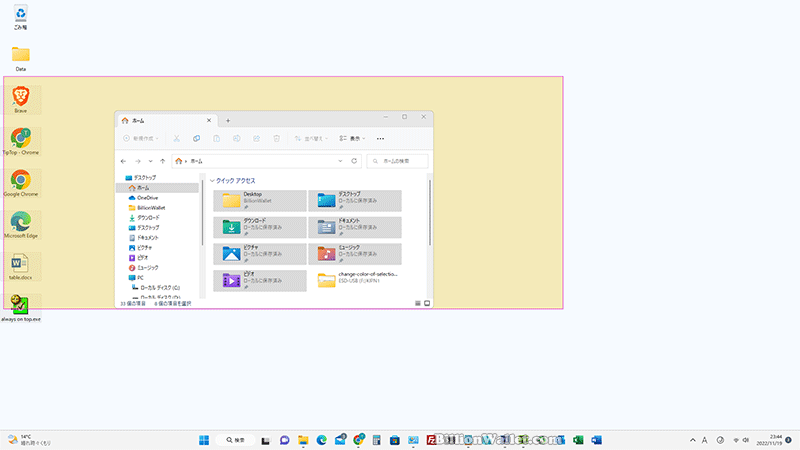
Task: Open the ミュージック quick access folder tile
Action: click(x=355, y=254)
